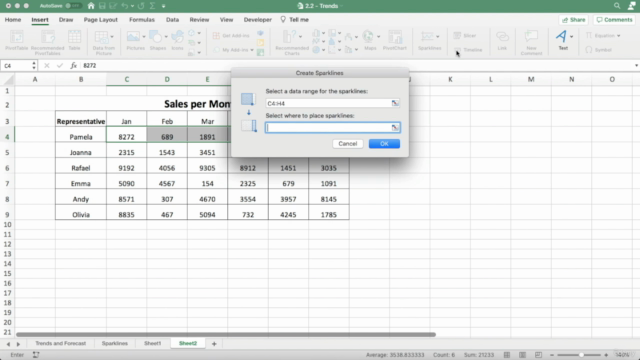Click the sparkline location input field
The height and width of the screenshot is (360, 640).
point(332,128)
